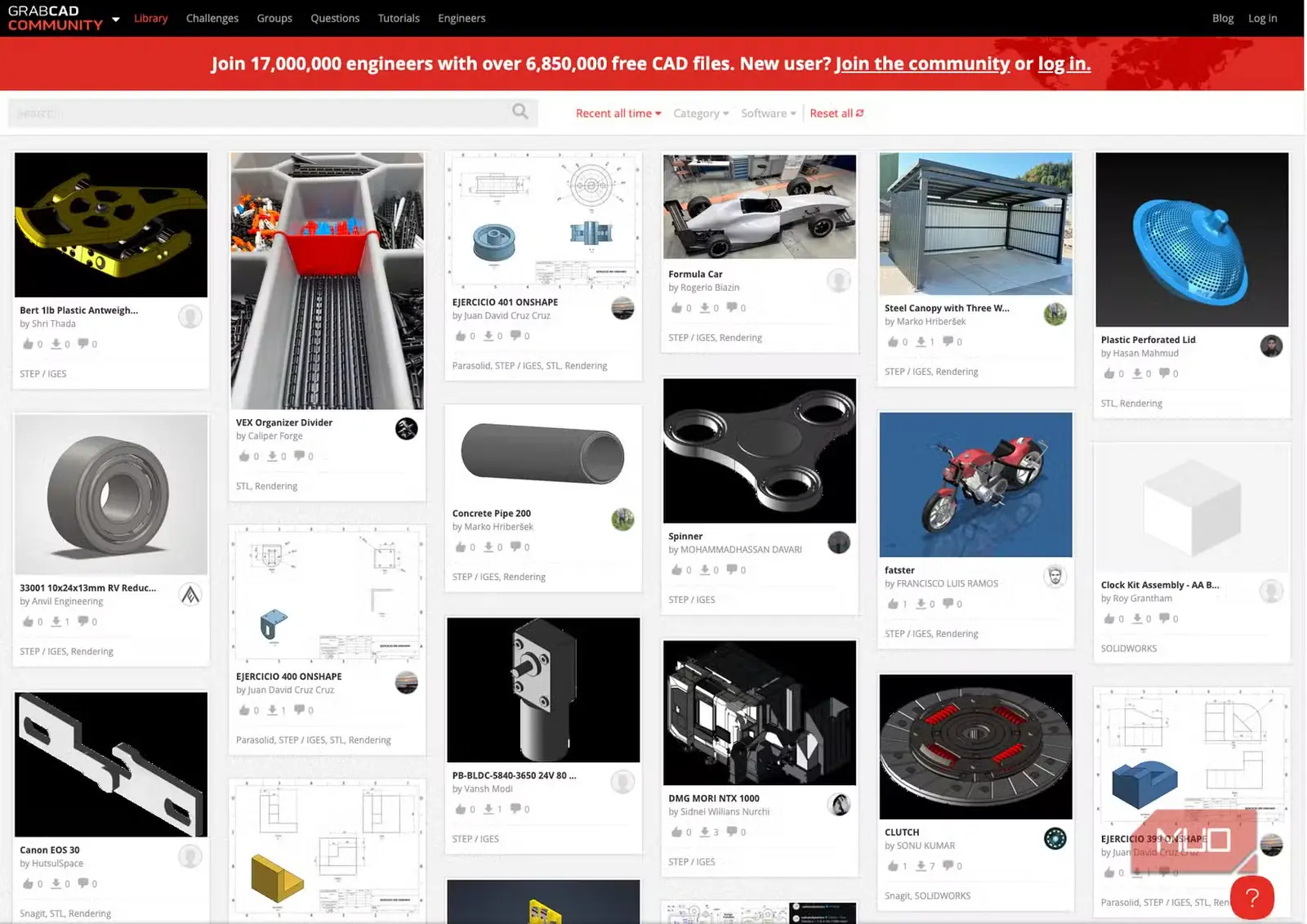Open Caliper Forge avatar on VEX Organizer card
Viewport: 1307px width, 924px height.
pyautogui.click(x=406, y=428)
